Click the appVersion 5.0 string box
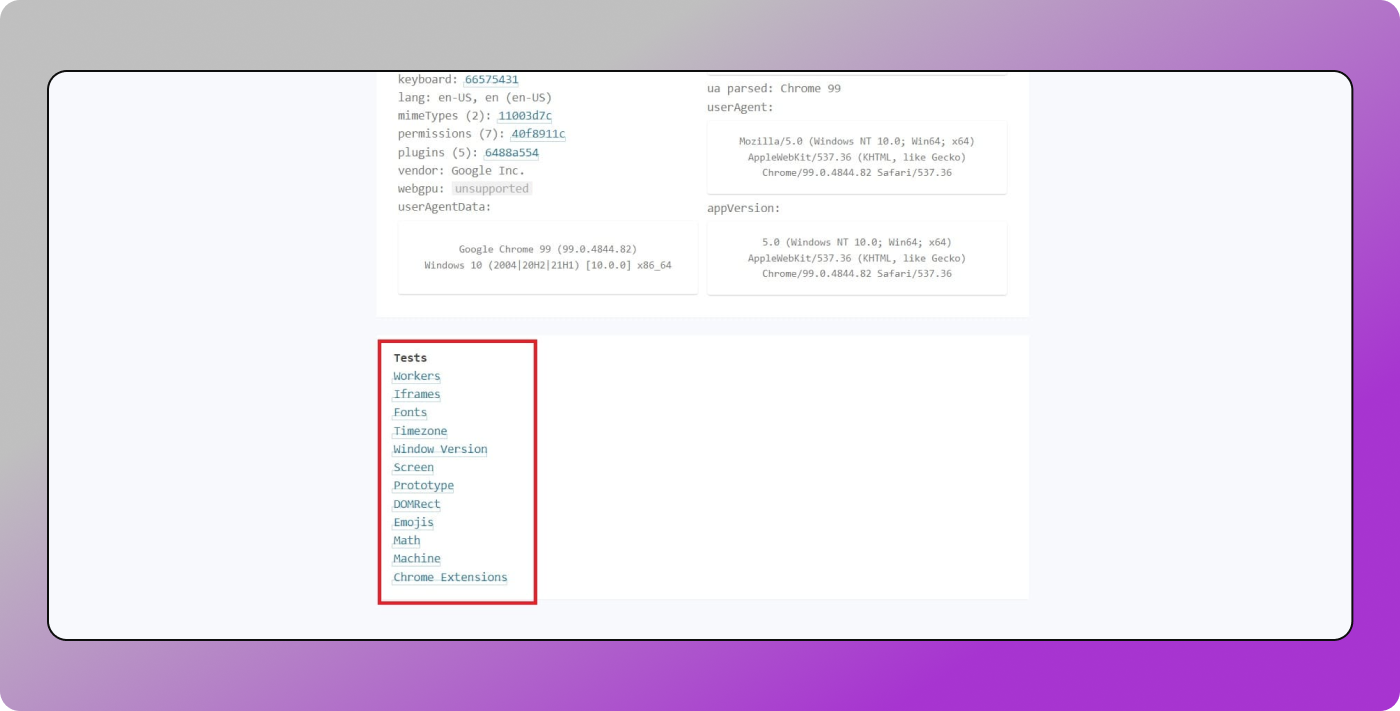 856,258
